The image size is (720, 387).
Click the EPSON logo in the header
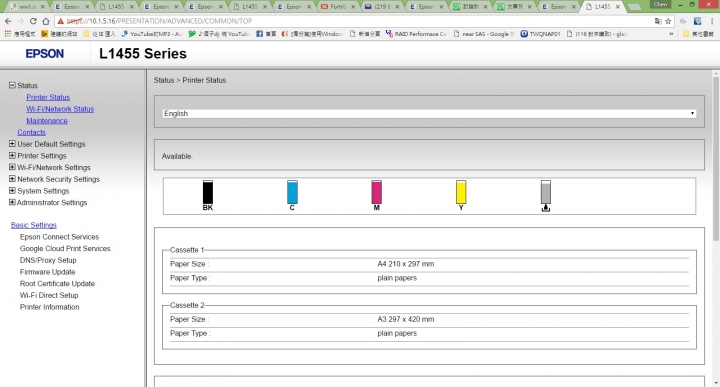[45, 54]
